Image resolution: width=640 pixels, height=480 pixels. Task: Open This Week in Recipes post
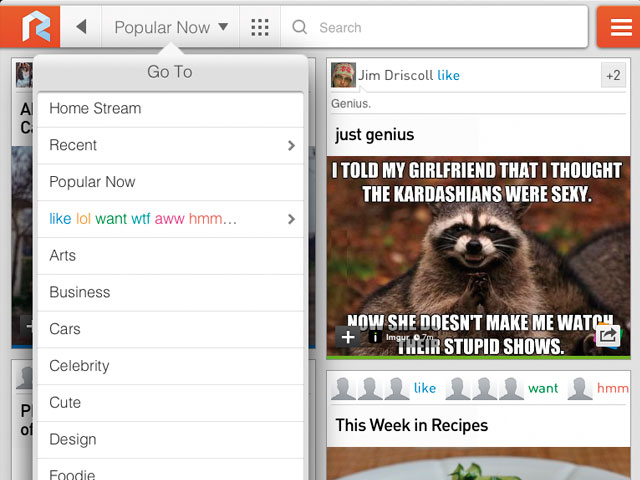pos(412,425)
